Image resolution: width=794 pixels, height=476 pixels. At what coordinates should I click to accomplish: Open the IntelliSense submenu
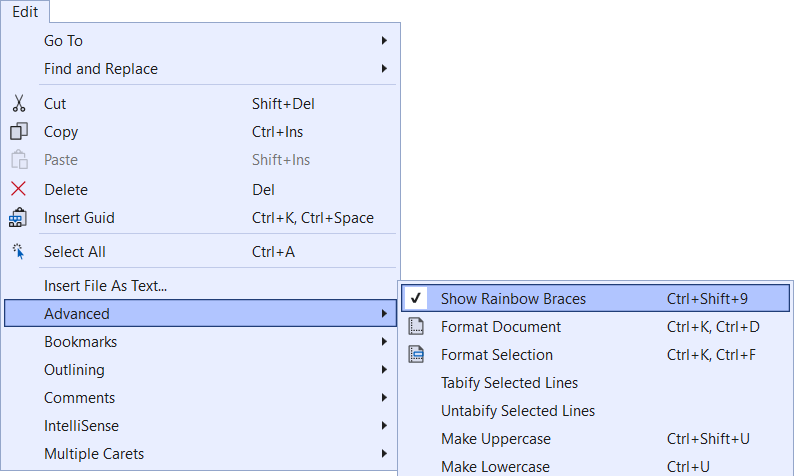click(82, 426)
